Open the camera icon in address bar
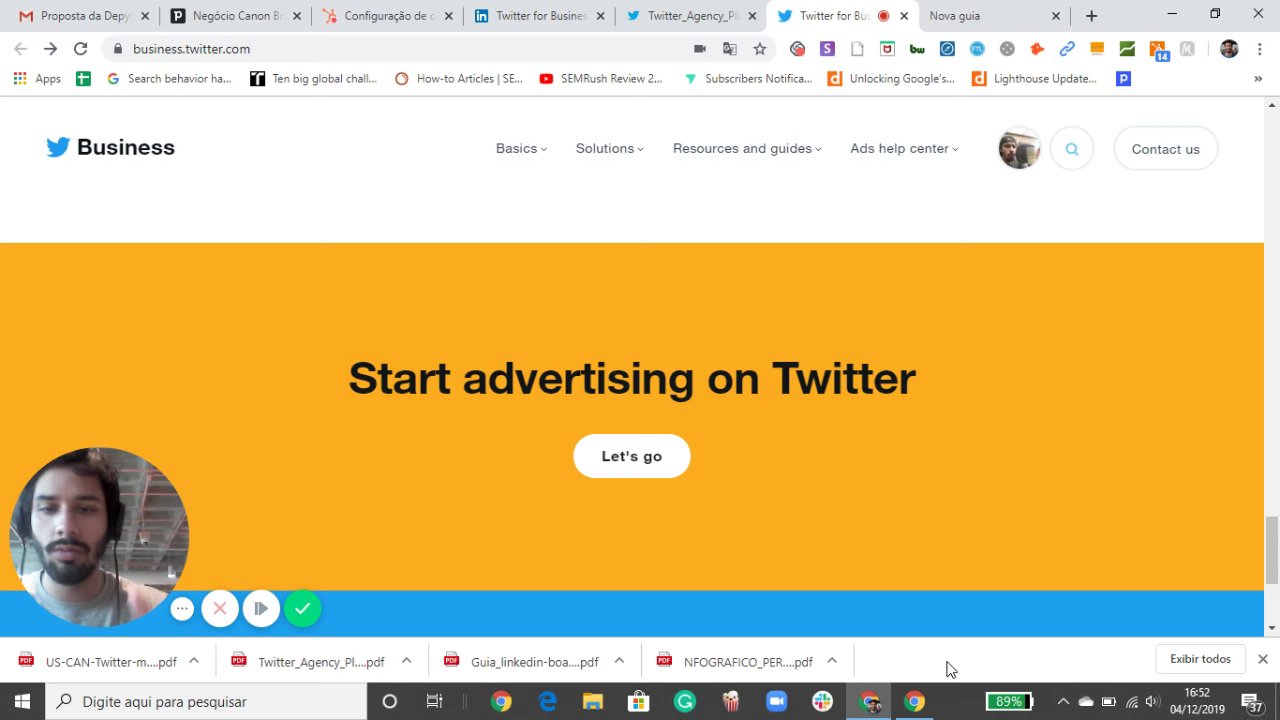The width and height of the screenshot is (1280, 720). [x=700, y=49]
